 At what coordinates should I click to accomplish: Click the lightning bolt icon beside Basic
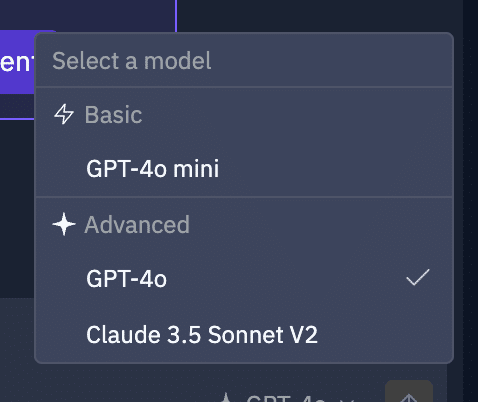click(63, 114)
